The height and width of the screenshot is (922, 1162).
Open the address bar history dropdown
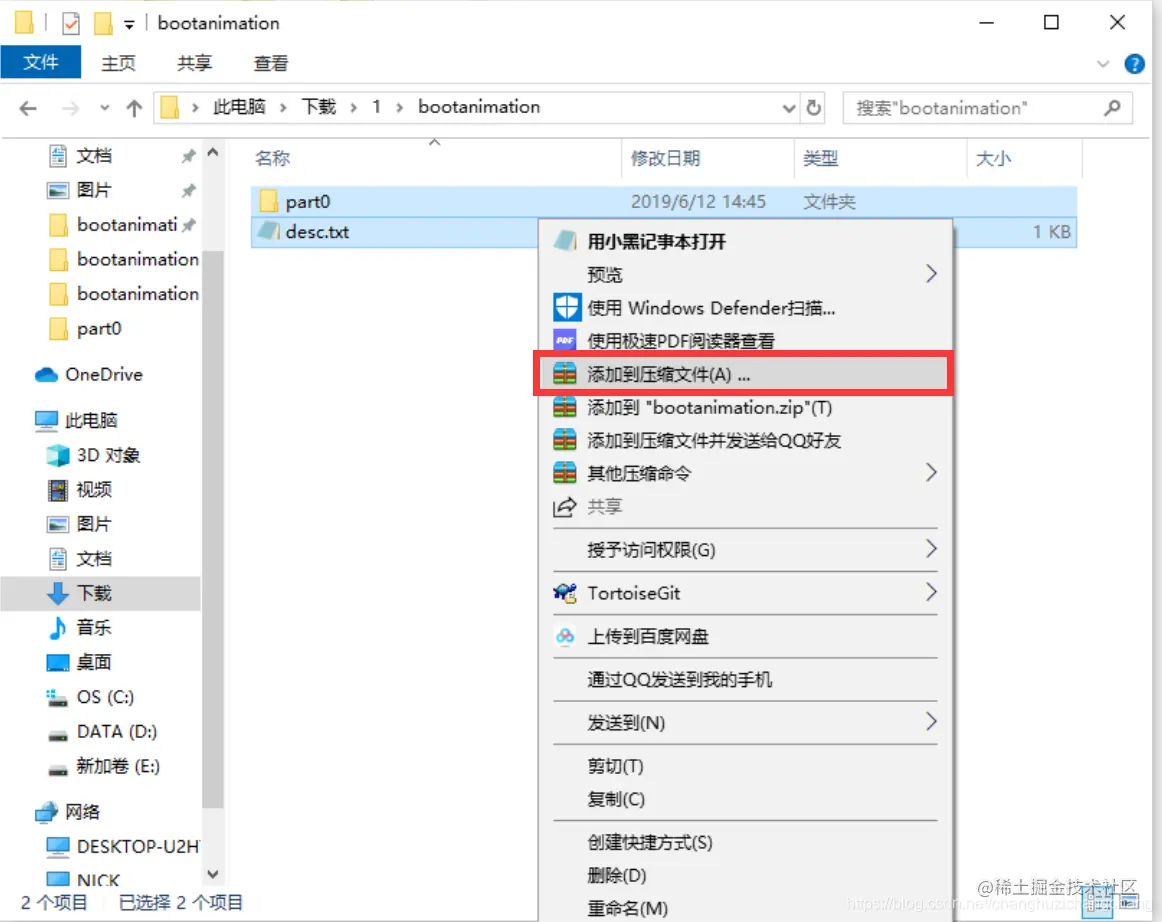pos(789,107)
